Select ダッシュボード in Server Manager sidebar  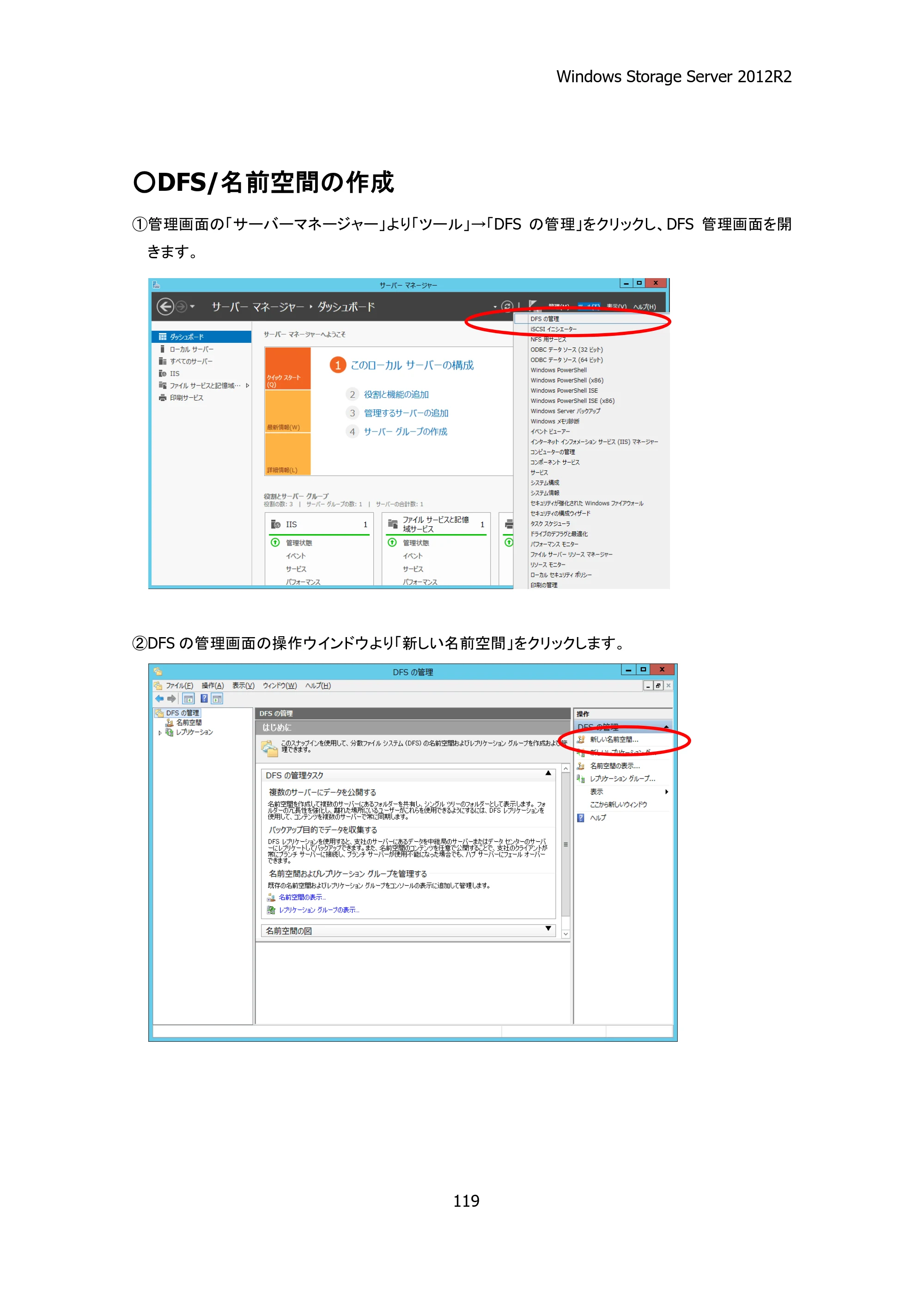[201, 337]
